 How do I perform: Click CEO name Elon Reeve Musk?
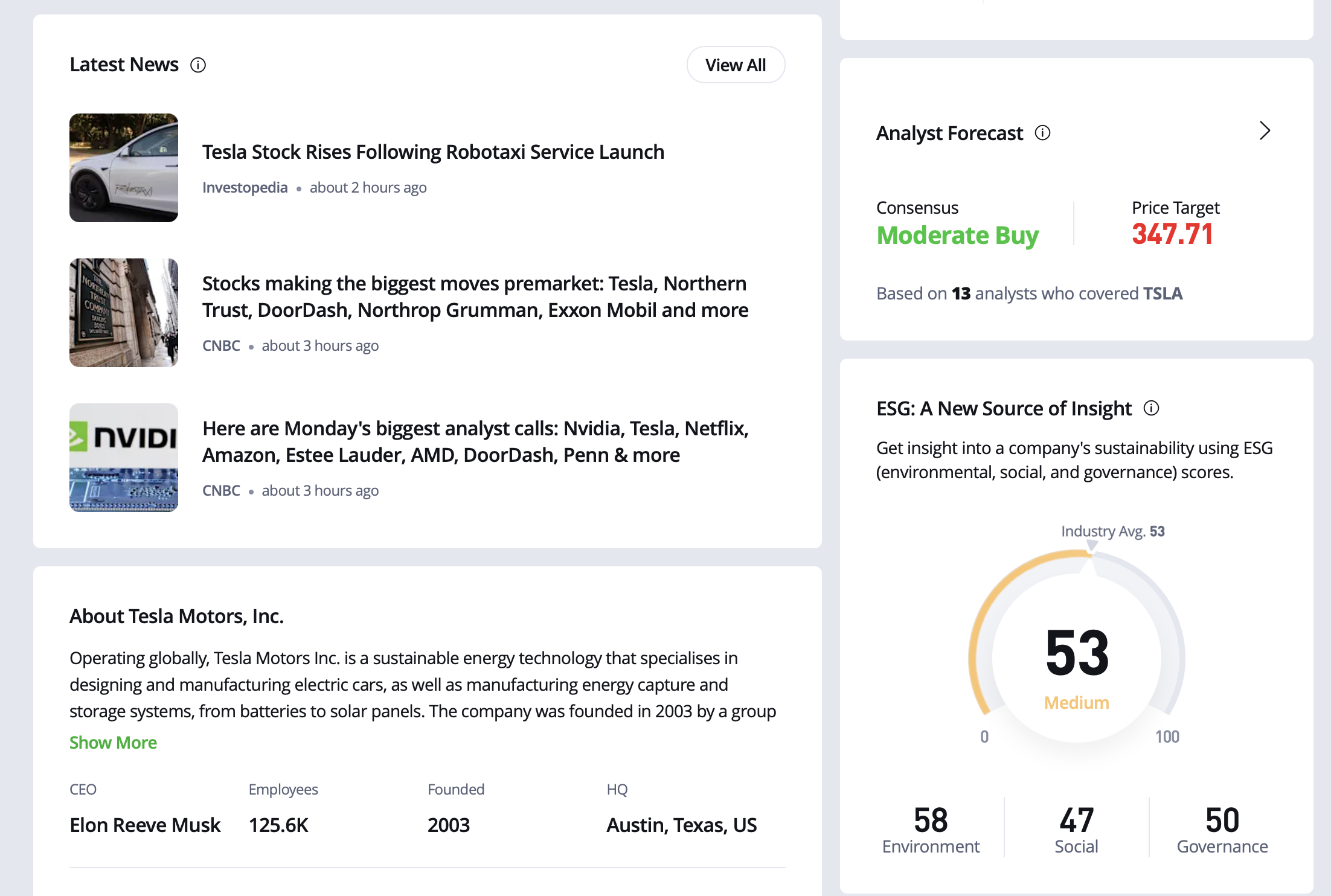tap(145, 825)
